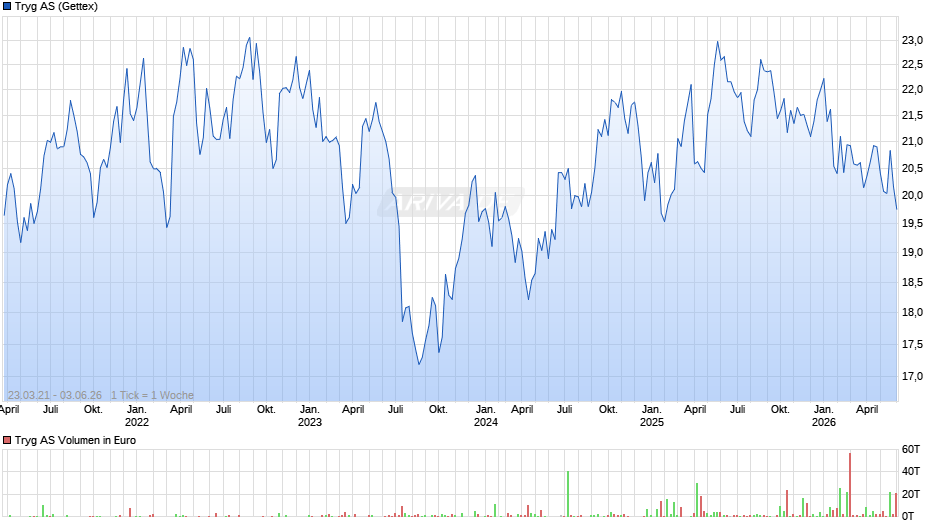Click the 18,5 price axis label

(912, 282)
